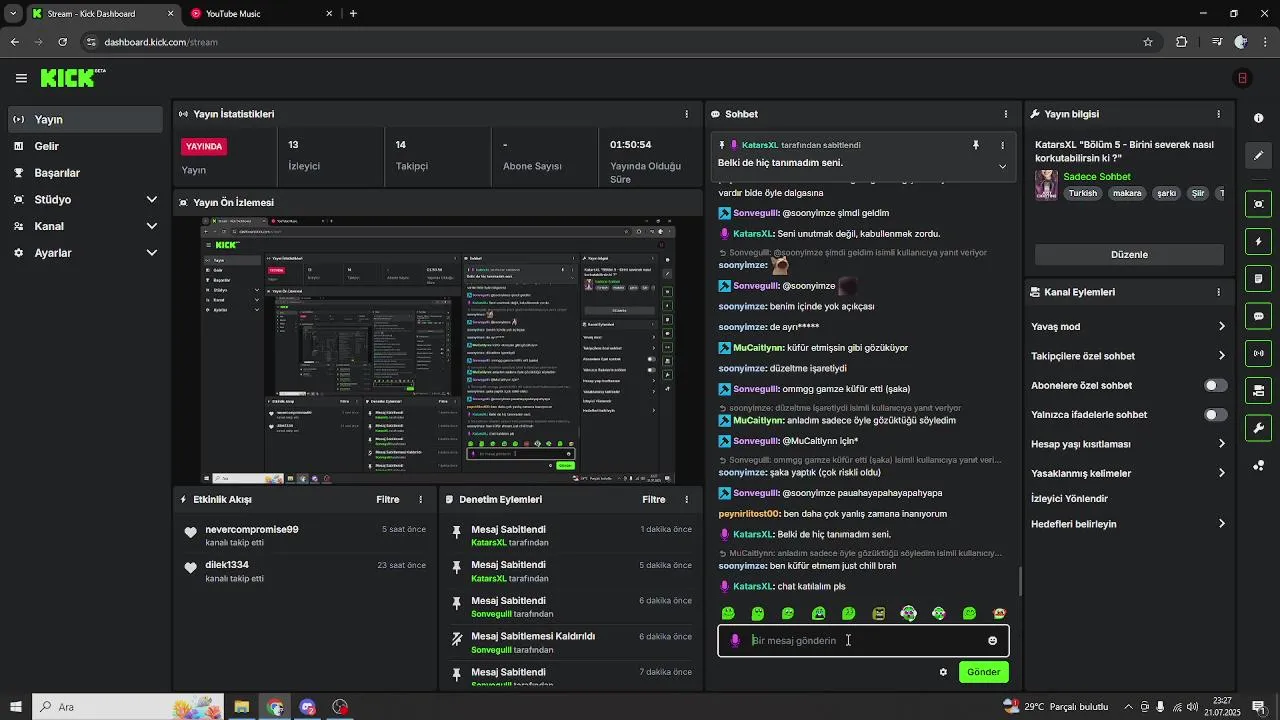Open Kanal Eylemleri options menu
Viewport: 1280px width, 720px height.
point(1218,292)
